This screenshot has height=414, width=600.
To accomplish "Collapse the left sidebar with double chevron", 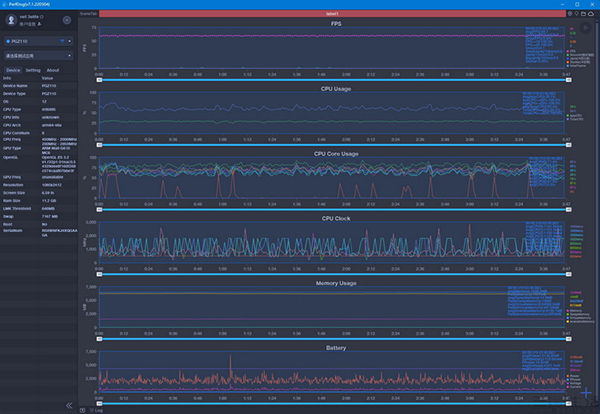I will coord(69,405).
